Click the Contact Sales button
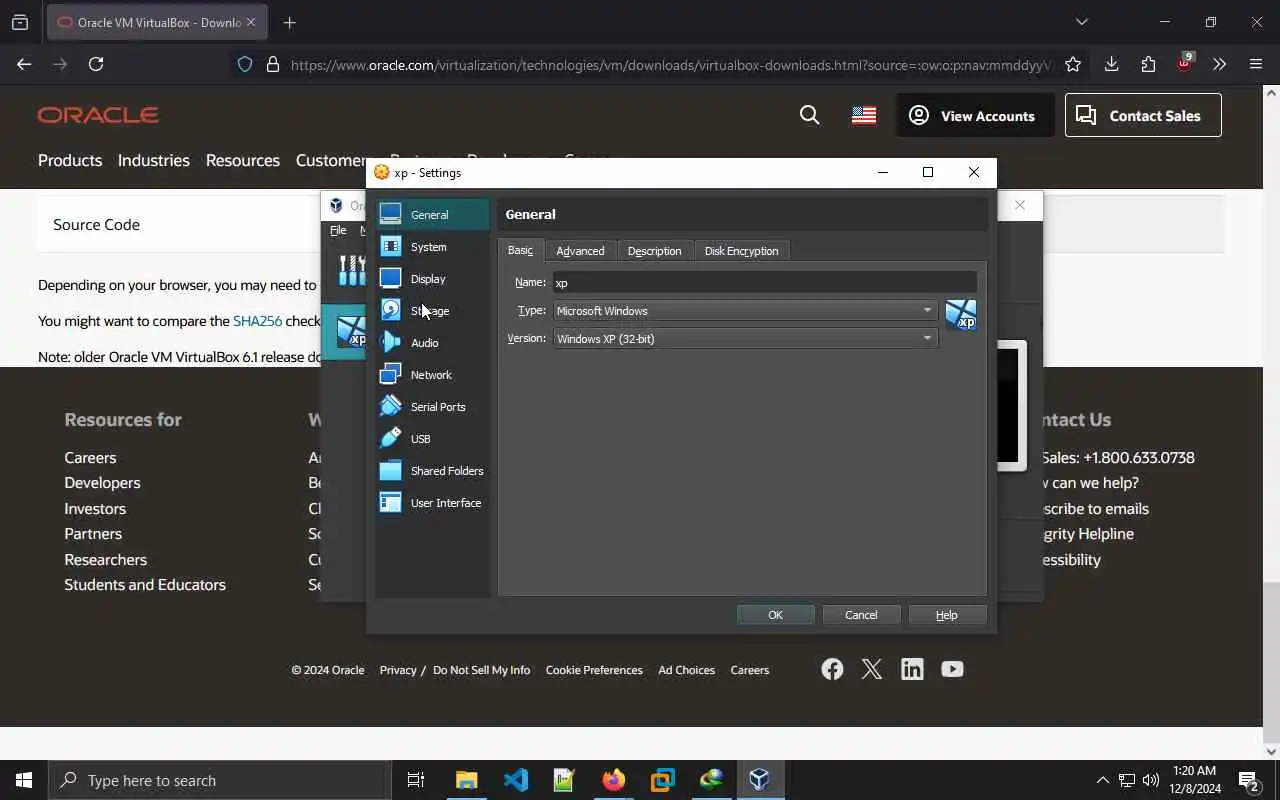 [x=1143, y=116]
